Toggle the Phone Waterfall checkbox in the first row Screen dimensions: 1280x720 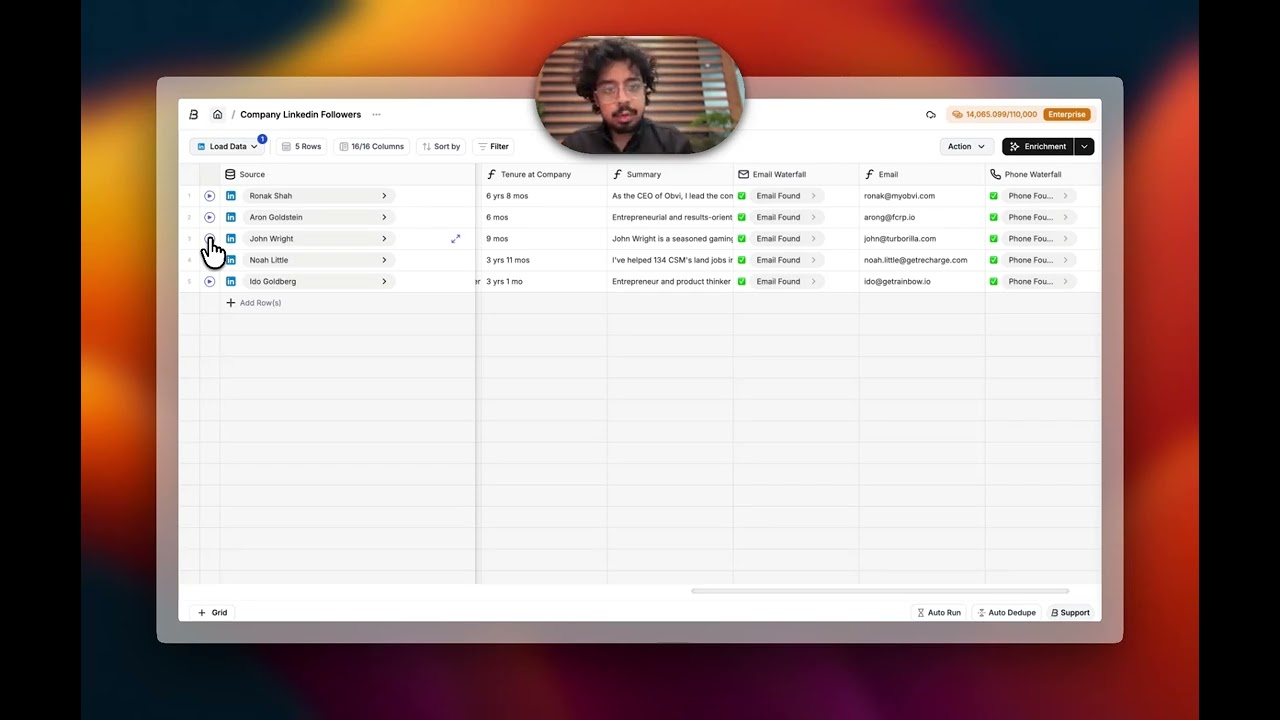(x=994, y=196)
